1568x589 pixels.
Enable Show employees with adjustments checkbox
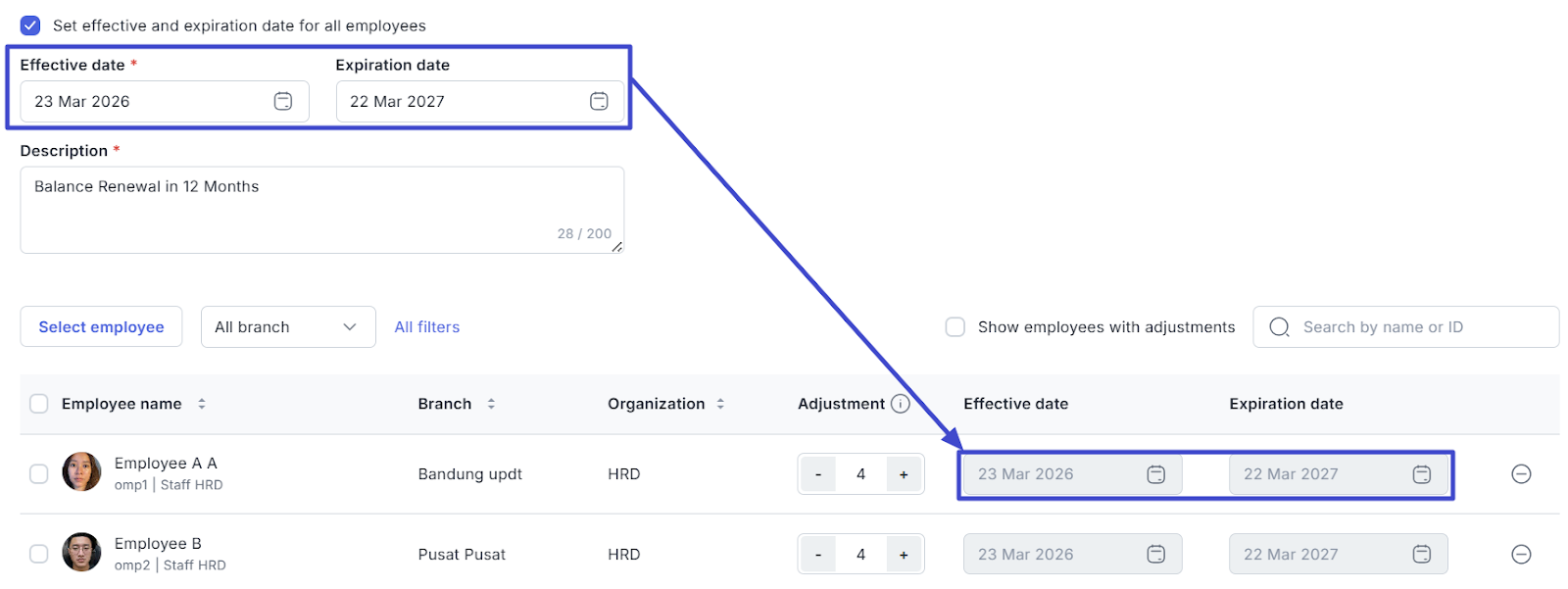(955, 327)
